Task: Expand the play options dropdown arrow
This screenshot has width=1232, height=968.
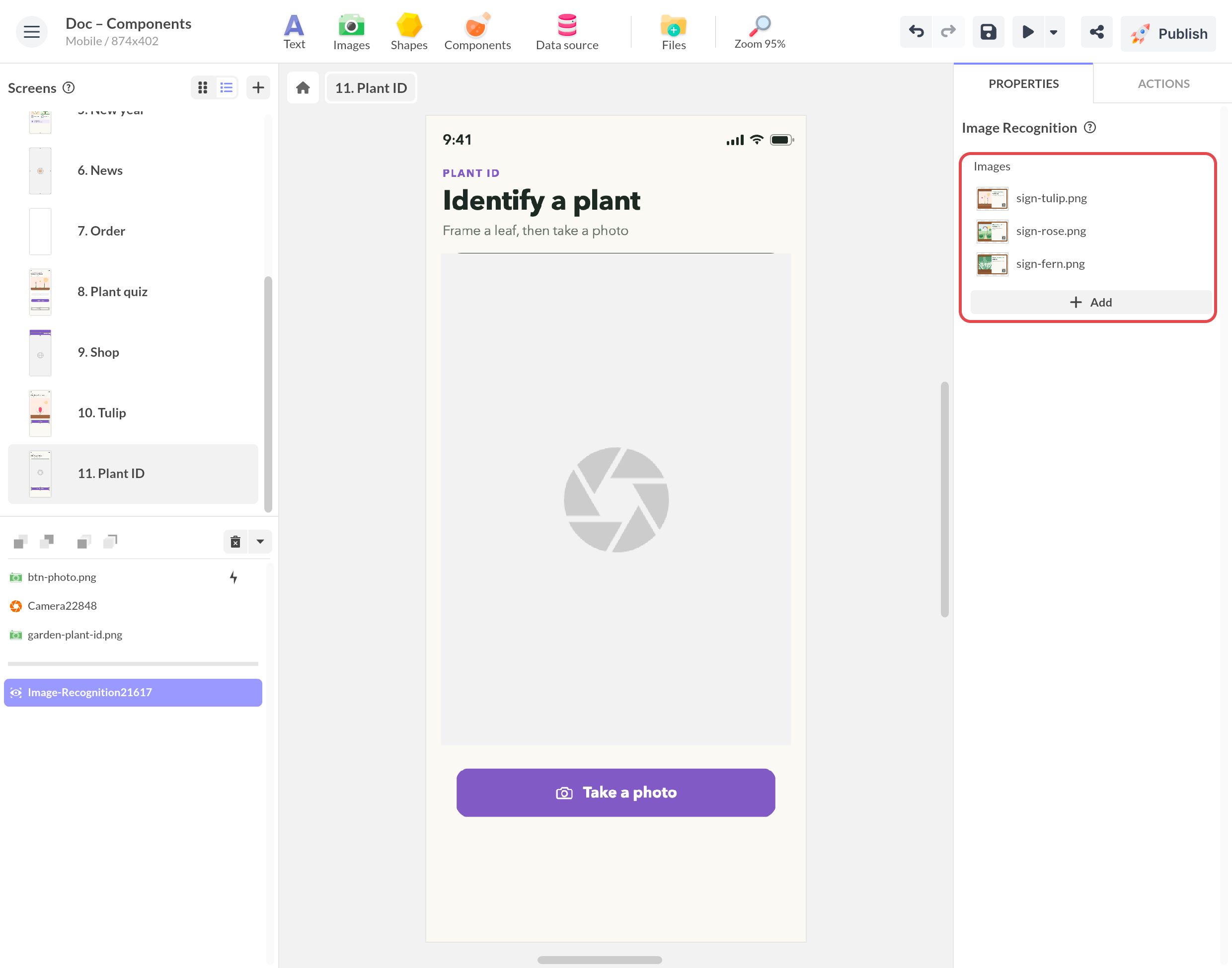Action: coord(1053,32)
